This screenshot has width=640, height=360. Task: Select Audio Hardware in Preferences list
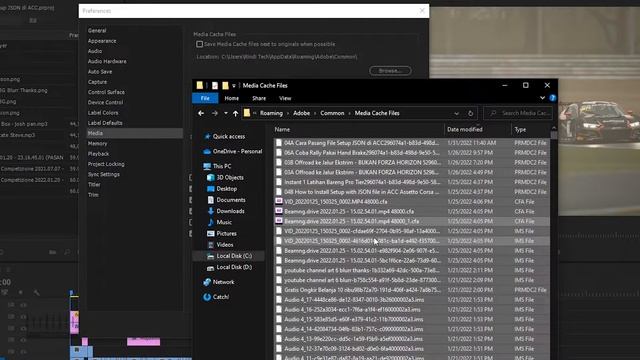tap(107, 61)
